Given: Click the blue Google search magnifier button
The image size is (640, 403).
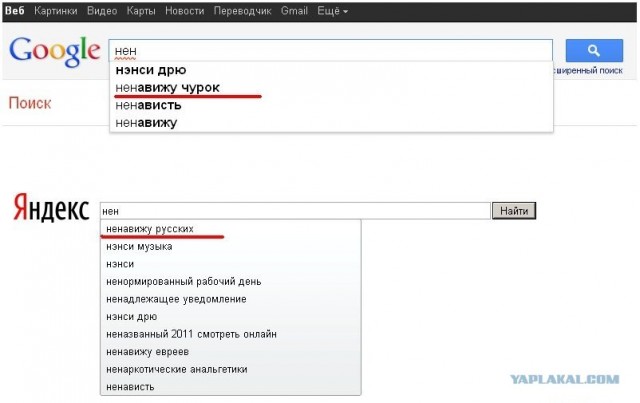Looking at the screenshot, I should pos(594,51).
